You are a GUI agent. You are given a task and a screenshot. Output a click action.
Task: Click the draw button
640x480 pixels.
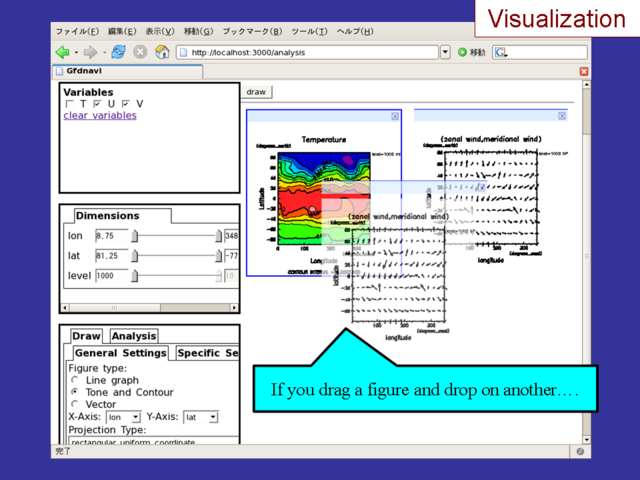click(x=256, y=92)
